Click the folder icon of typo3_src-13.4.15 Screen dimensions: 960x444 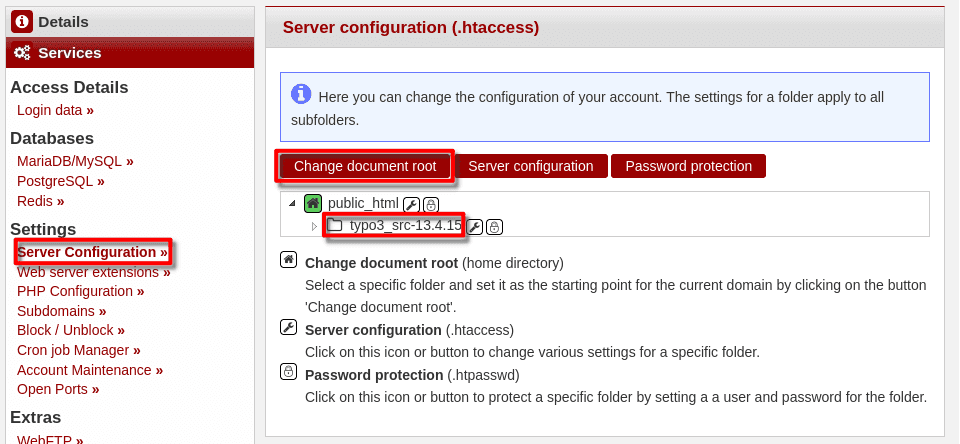pyautogui.click(x=335, y=226)
